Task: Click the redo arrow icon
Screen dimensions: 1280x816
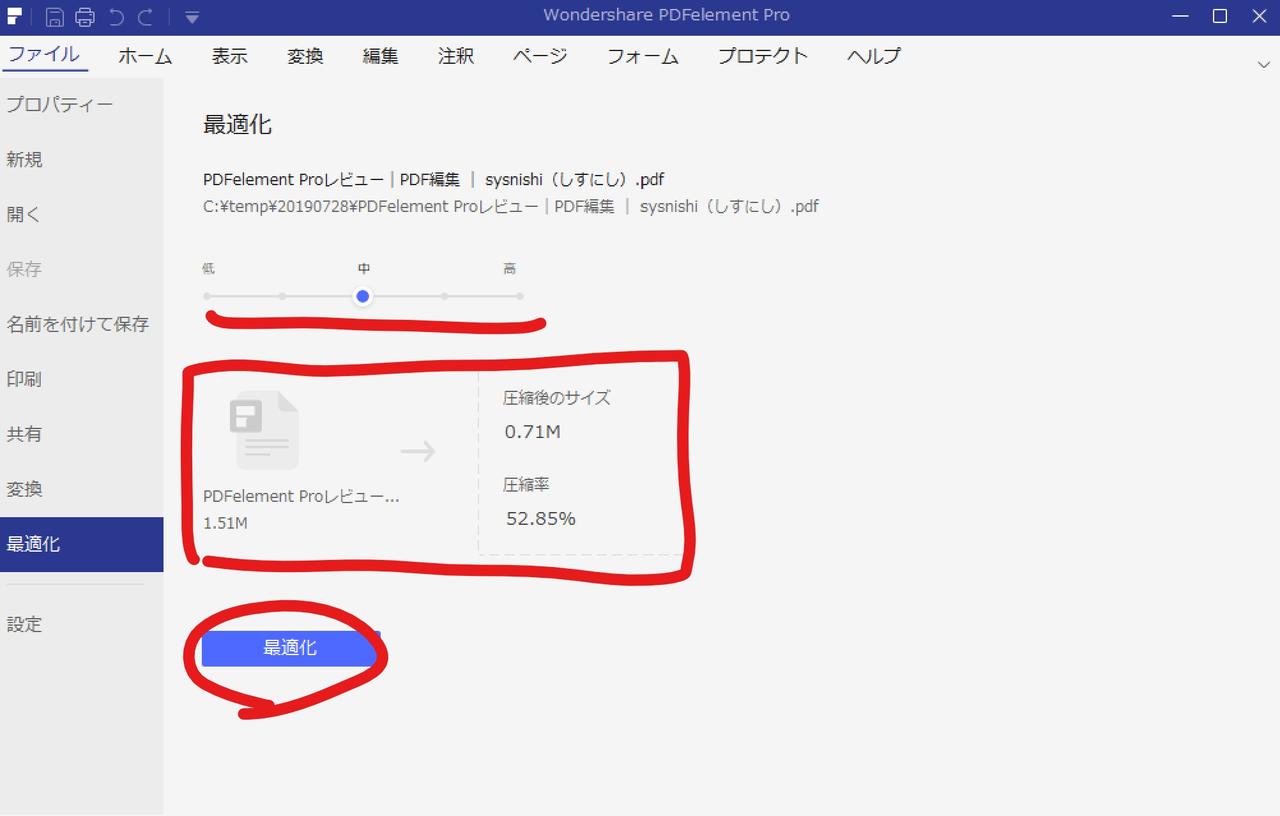Action: click(145, 16)
